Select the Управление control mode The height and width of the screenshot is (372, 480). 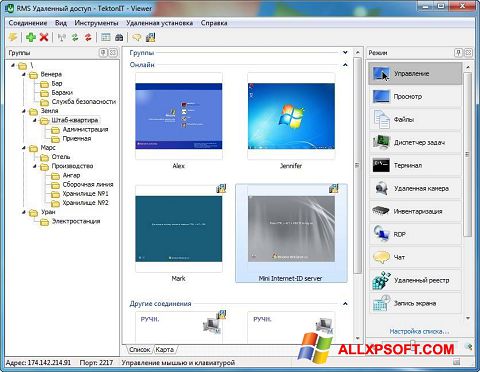[415, 74]
